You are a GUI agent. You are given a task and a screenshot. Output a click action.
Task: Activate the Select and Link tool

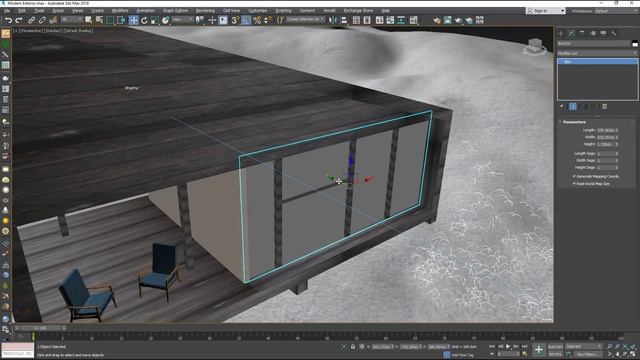31,20
